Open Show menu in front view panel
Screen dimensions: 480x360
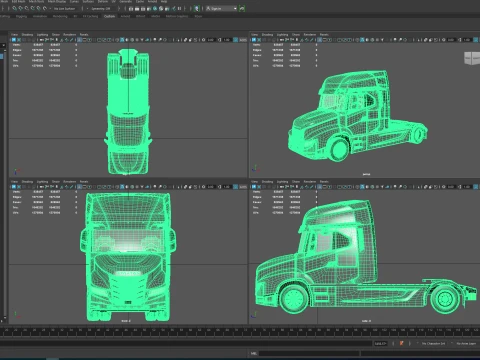point(56,182)
